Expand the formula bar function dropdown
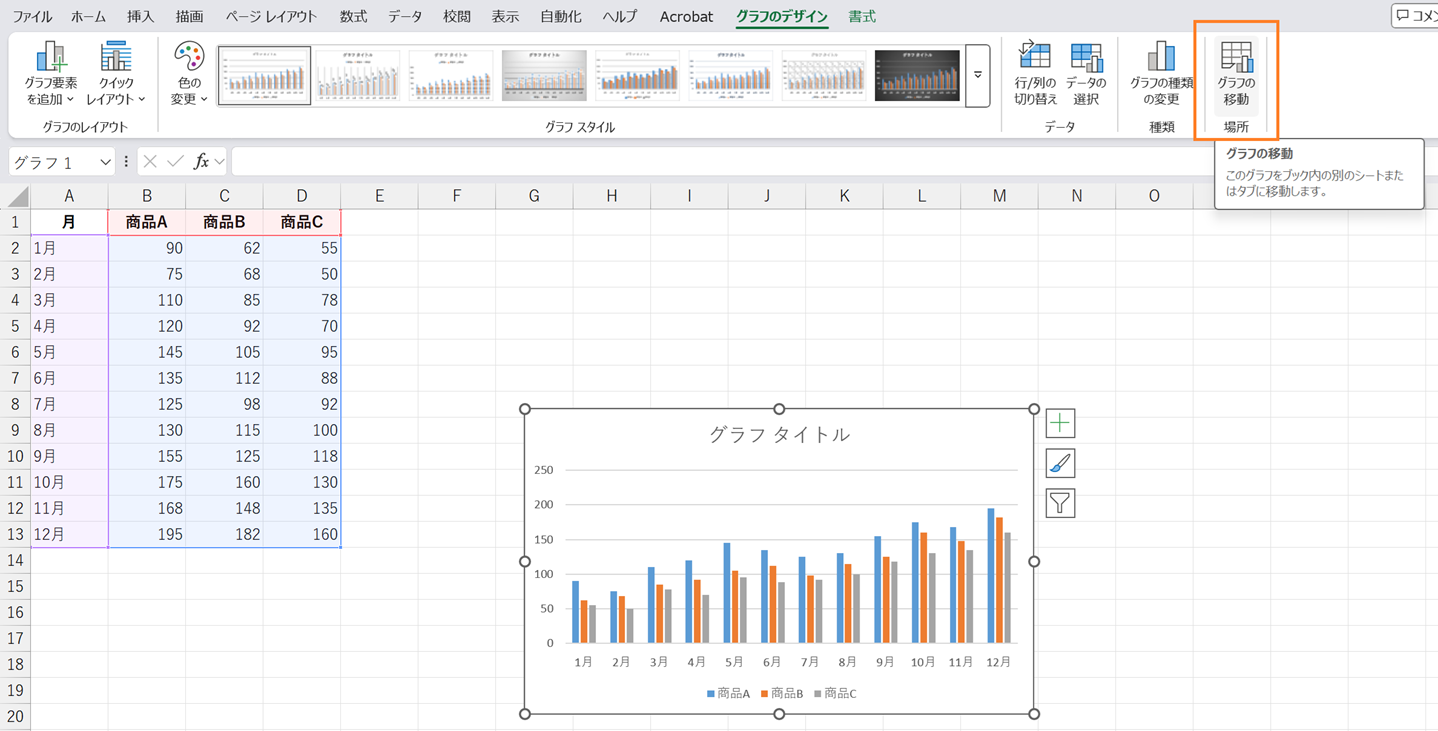The width and height of the screenshot is (1438, 731). [220, 162]
